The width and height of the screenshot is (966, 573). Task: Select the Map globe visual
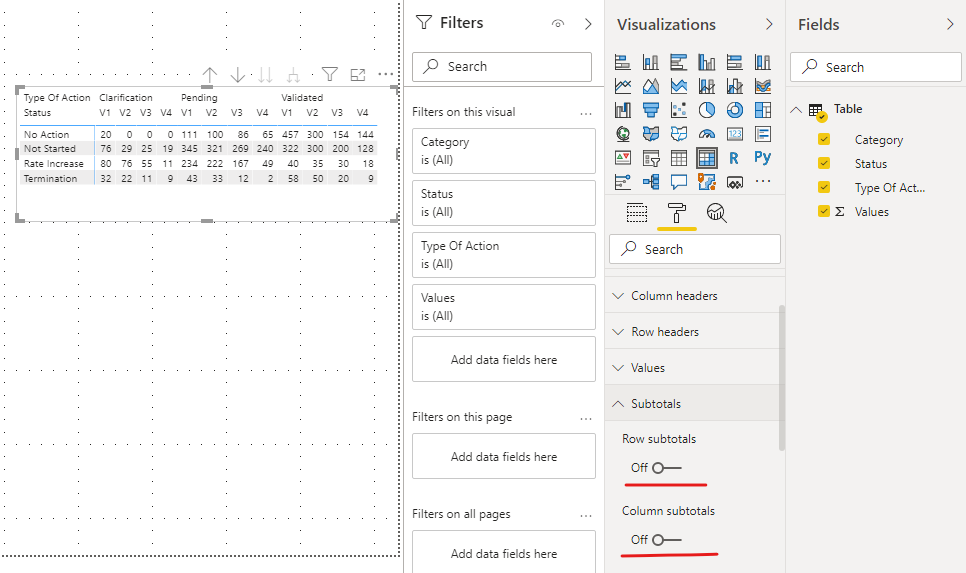point(623,134)
